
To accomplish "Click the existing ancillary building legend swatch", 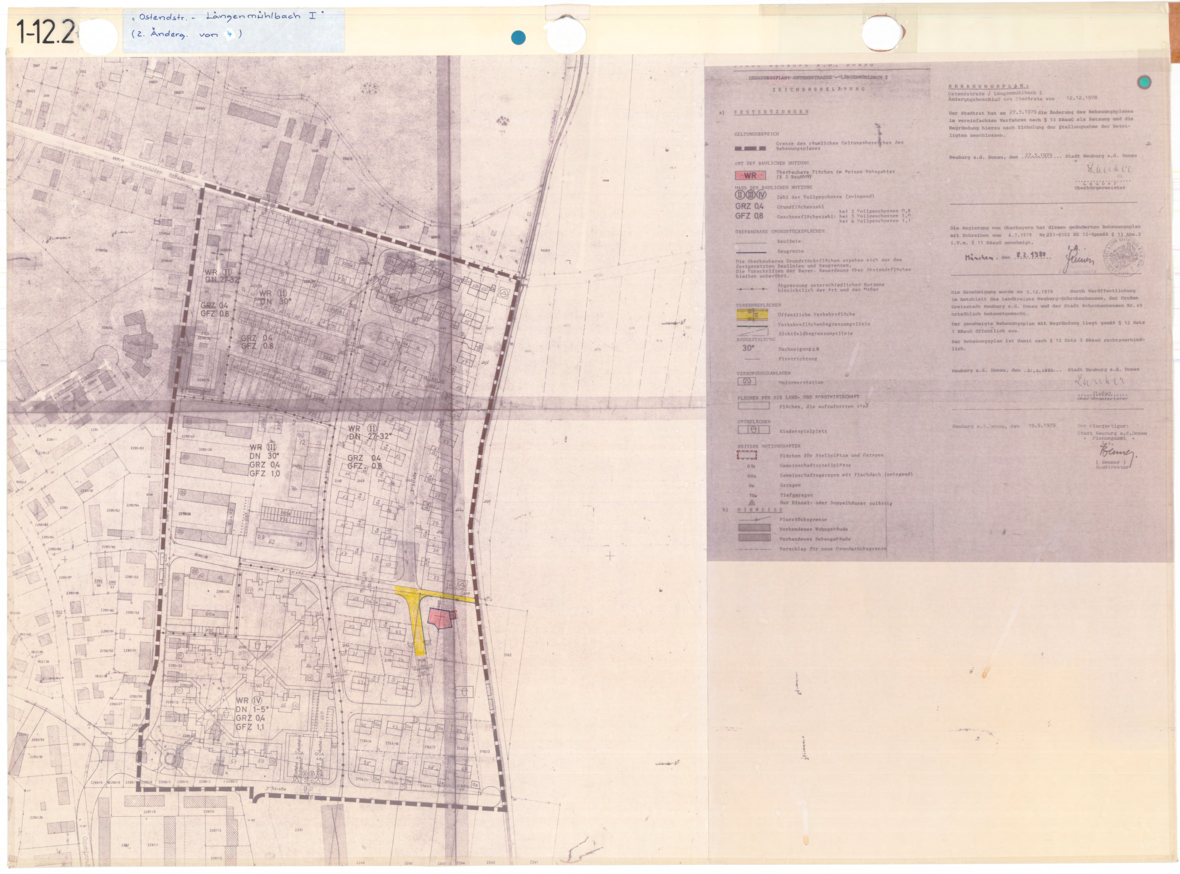I will (x=754, y=537).
